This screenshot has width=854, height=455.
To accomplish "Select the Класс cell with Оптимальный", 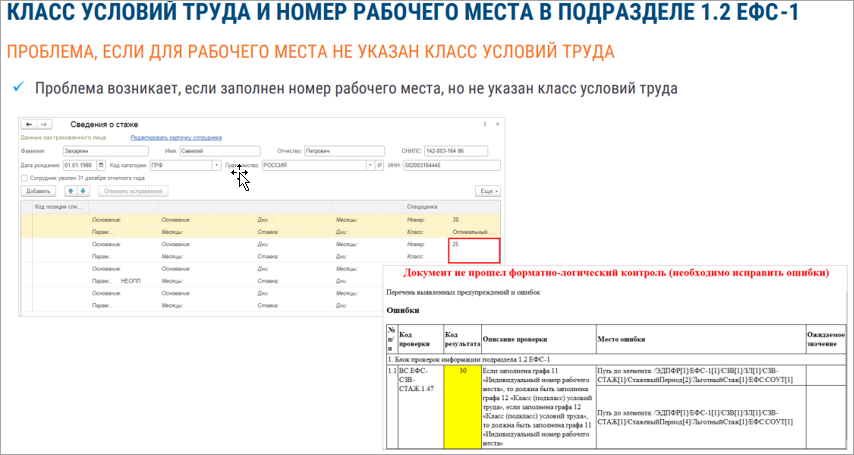I will point(474,232).
